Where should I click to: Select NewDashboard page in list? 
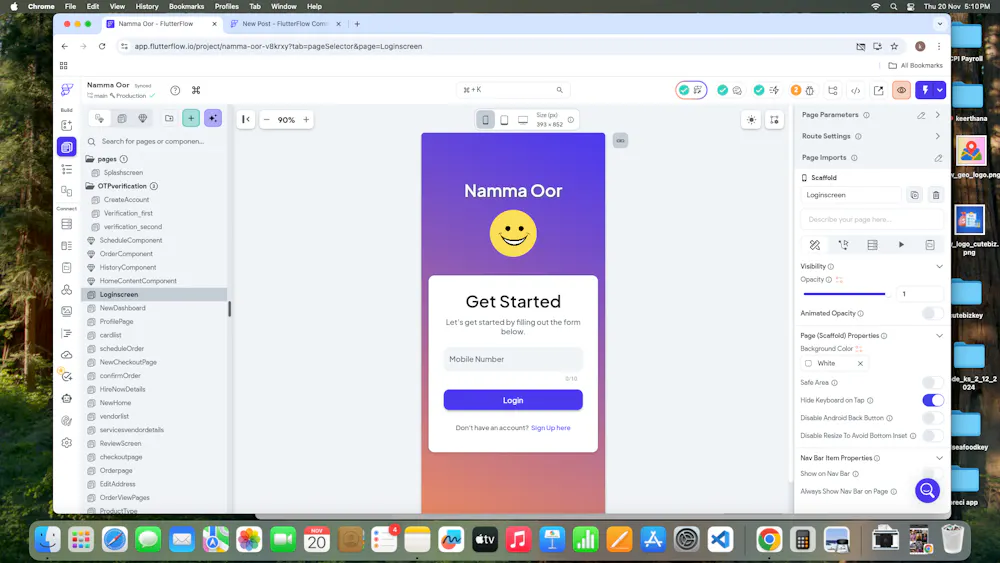point(122,308)
